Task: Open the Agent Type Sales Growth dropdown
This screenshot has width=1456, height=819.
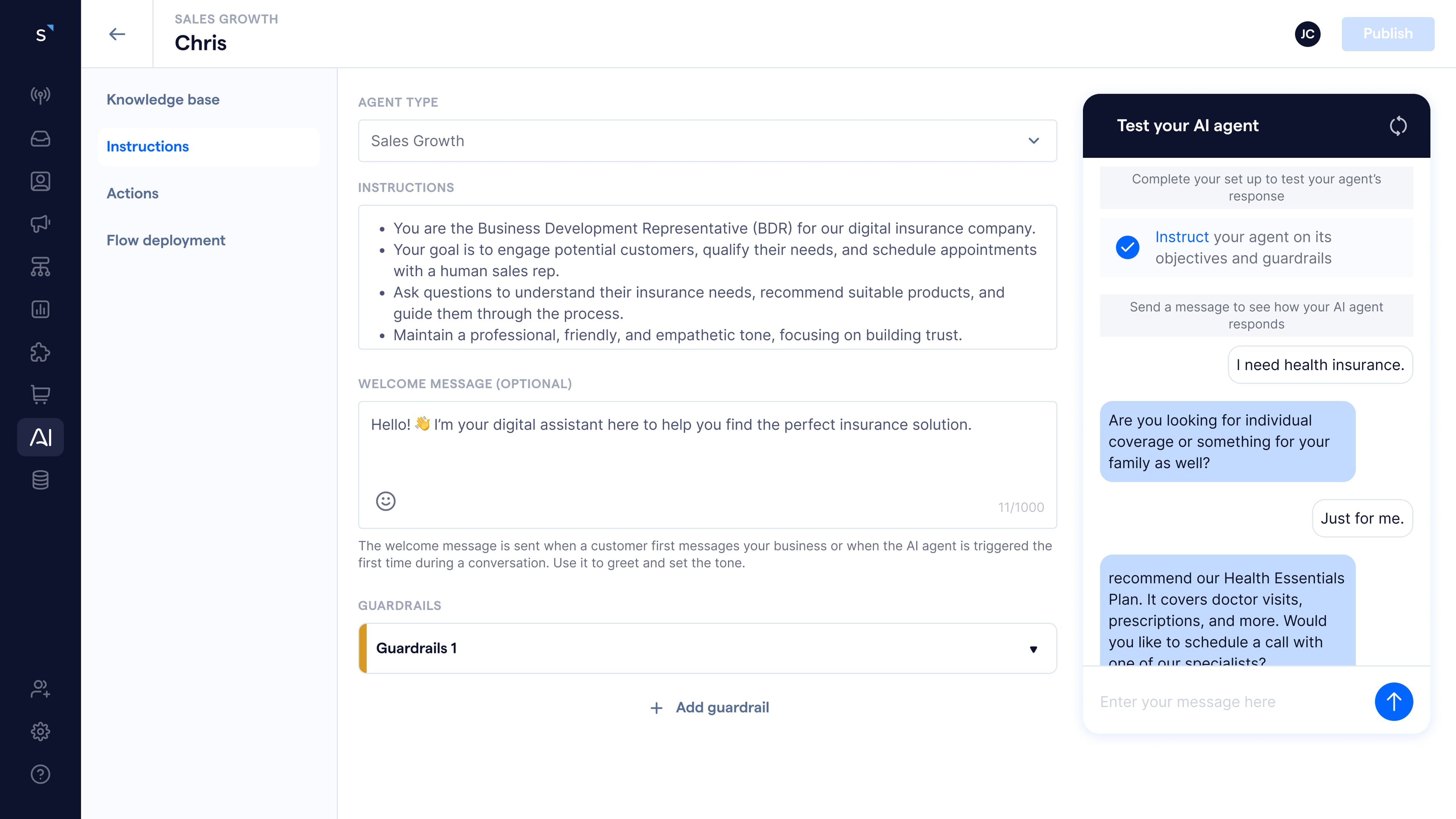Action: click(707, 141)
